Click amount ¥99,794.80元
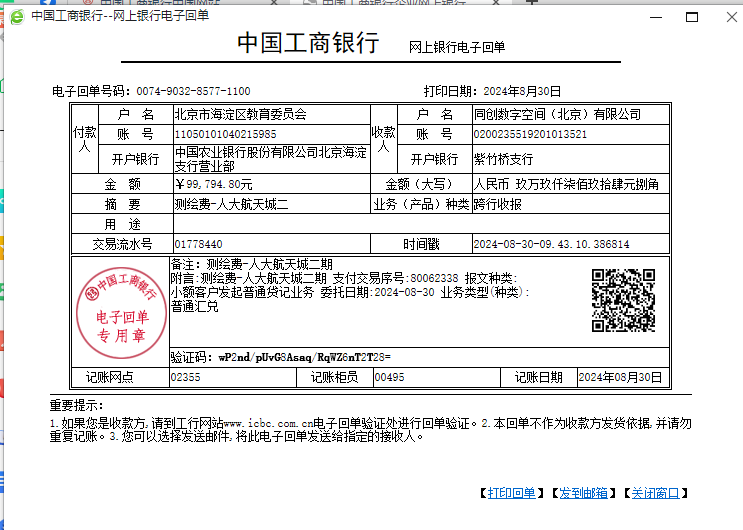 (213, 184)
